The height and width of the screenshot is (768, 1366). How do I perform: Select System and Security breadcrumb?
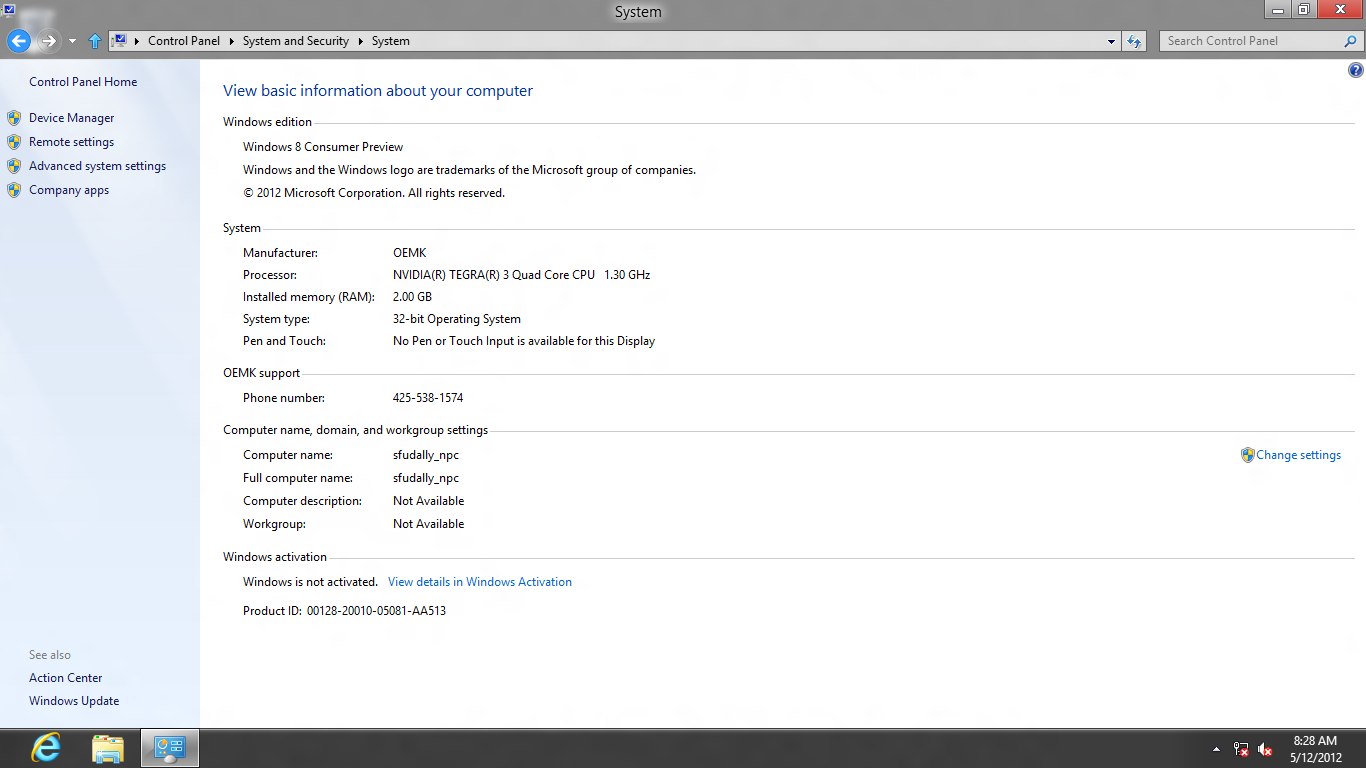(x=295, y=41)
